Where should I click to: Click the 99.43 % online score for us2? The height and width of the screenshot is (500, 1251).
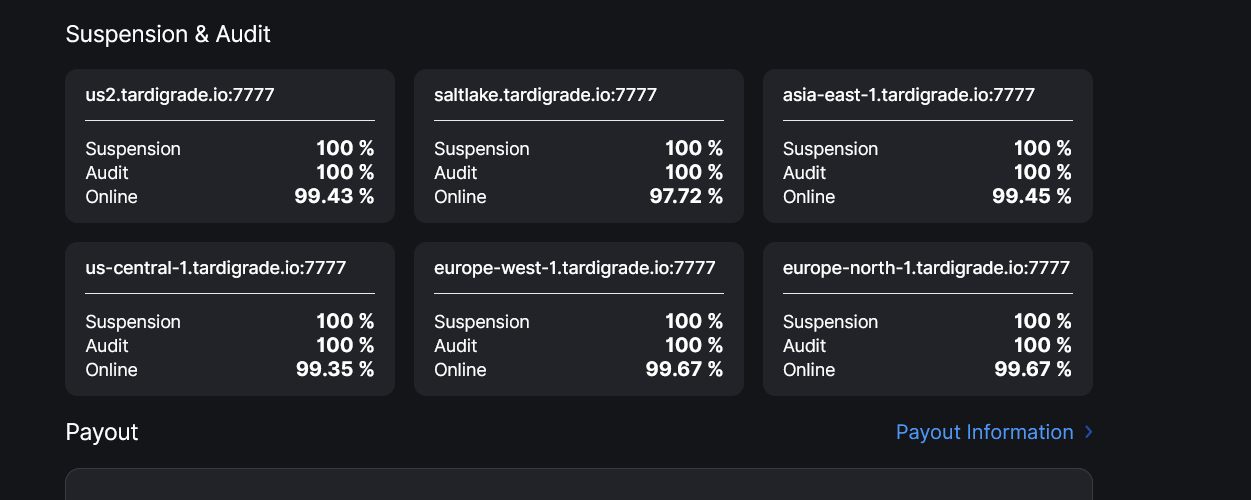[334, 197]
